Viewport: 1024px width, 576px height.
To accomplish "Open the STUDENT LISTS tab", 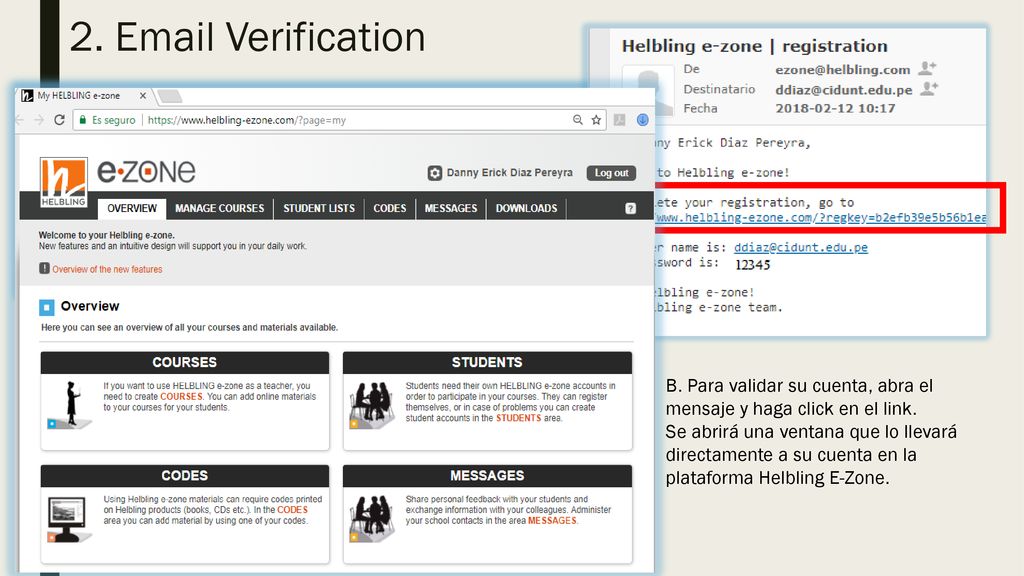I will [319, 208].
